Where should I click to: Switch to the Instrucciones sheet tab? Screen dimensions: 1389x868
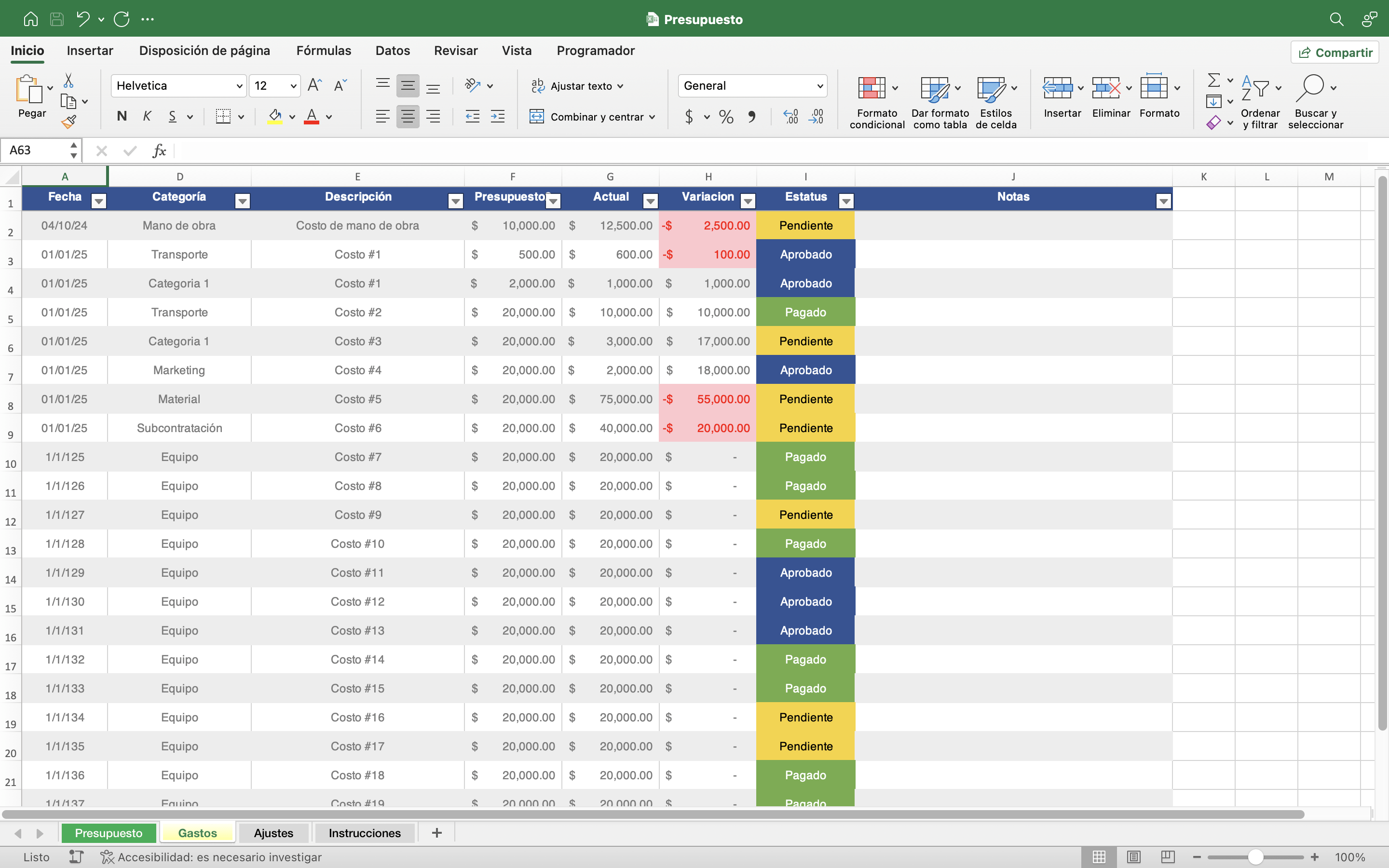(365, 833)
